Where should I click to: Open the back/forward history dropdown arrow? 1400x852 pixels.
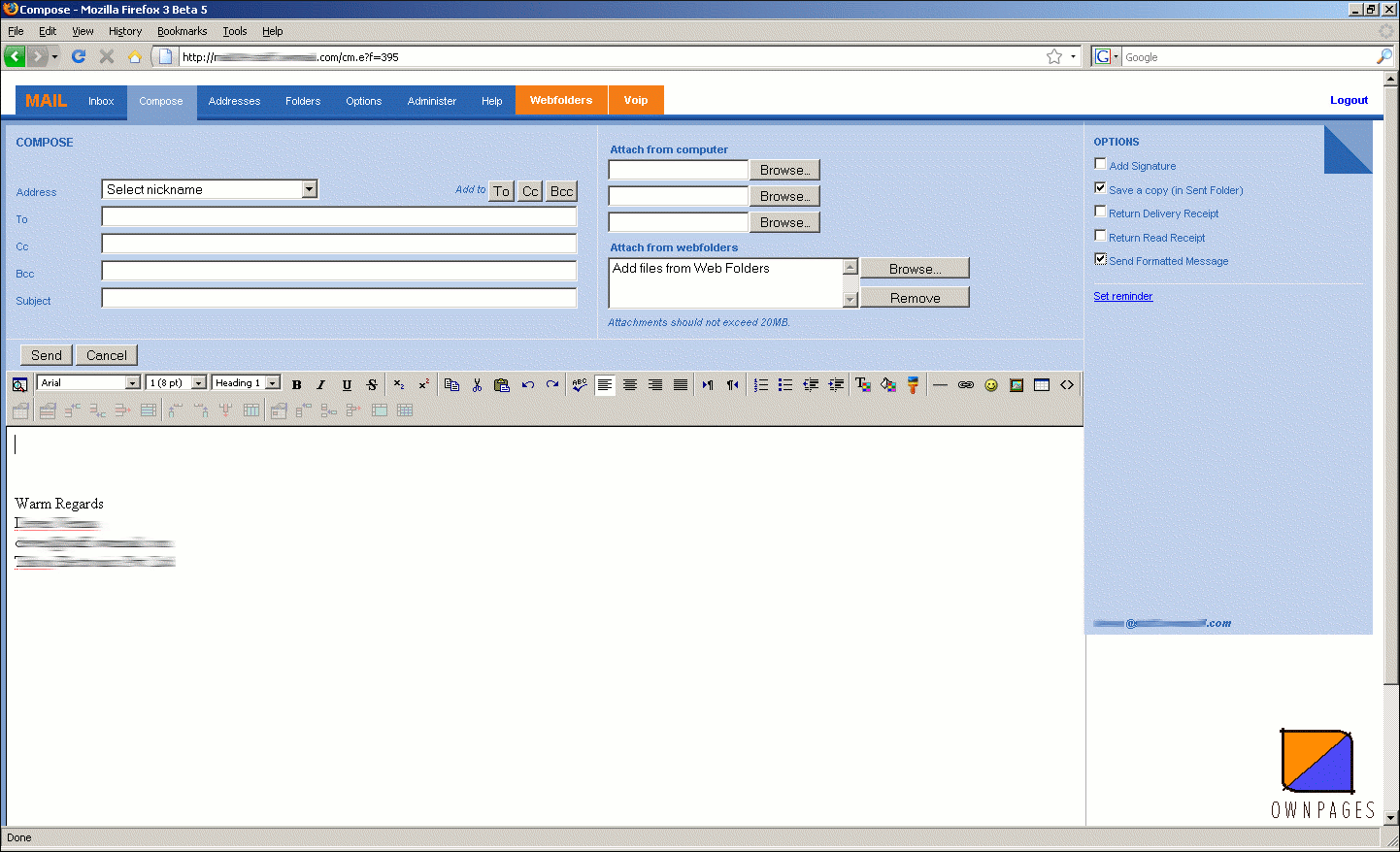coord(54,57)
